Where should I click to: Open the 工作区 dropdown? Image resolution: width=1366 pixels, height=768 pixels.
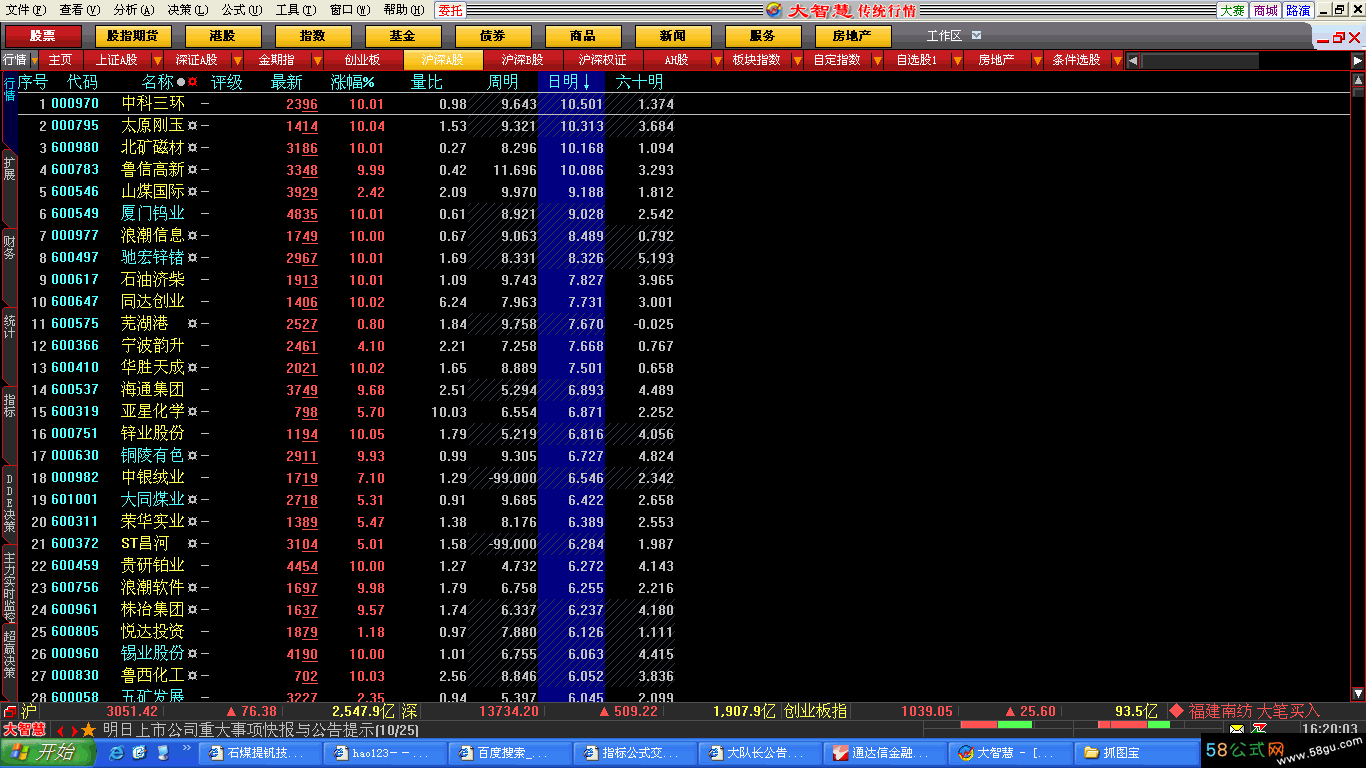pos(976,36)
